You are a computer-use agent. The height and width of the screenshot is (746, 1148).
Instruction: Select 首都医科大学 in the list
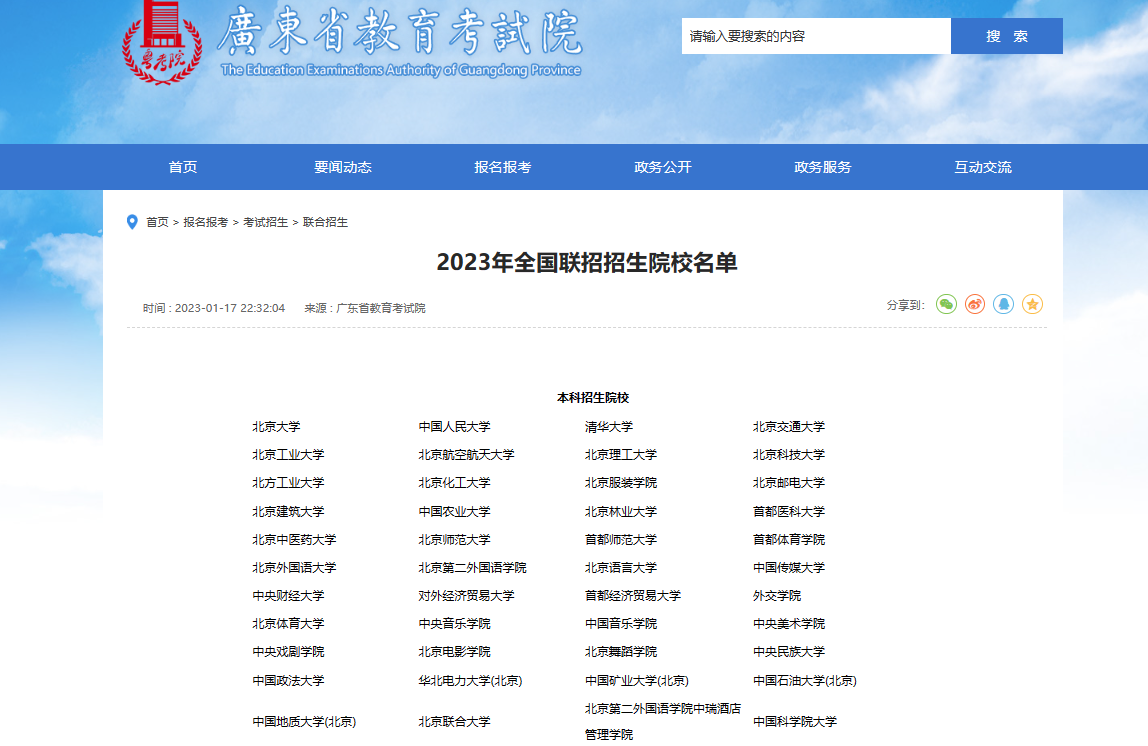pos(789,511)
